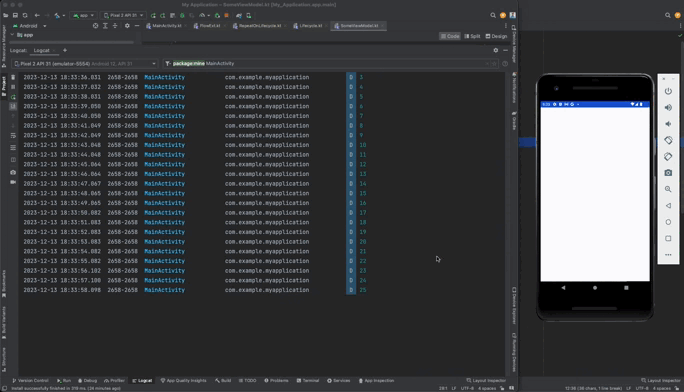Switch editor to Code view
The height and width of the screenshot is (392, 684).
point(450,36)
